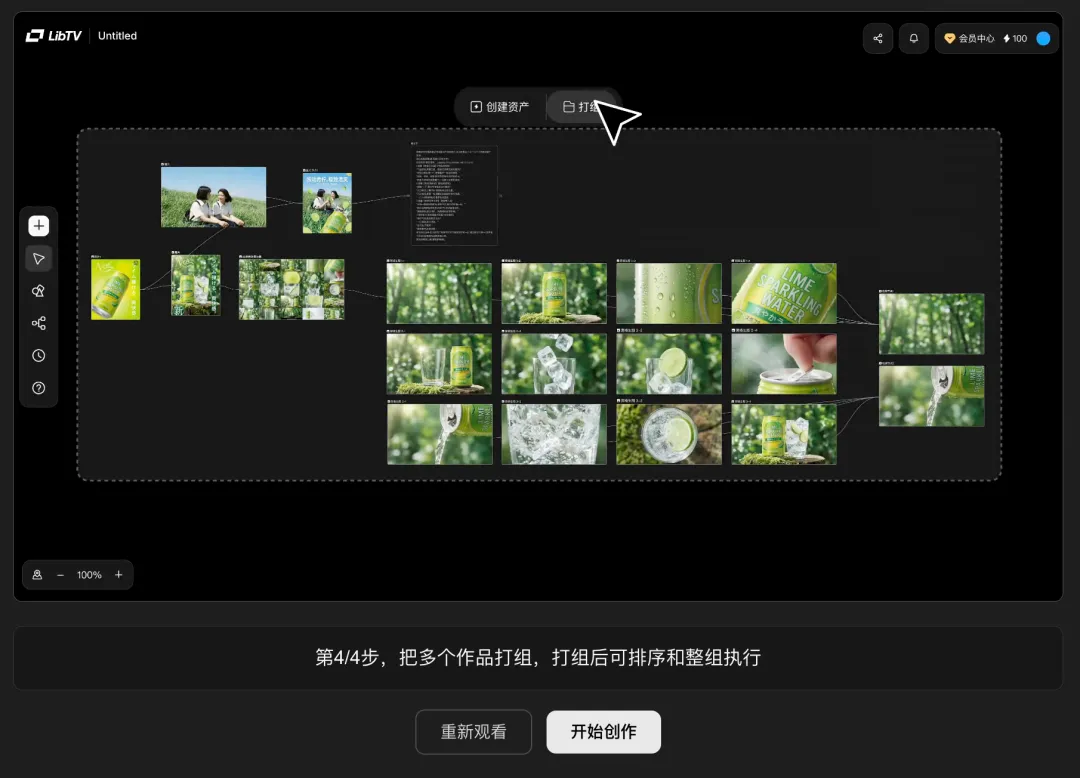The image size is (1080, 778).
Task: Open the node workflow icon in sidebar
Action: coord(39,324)
